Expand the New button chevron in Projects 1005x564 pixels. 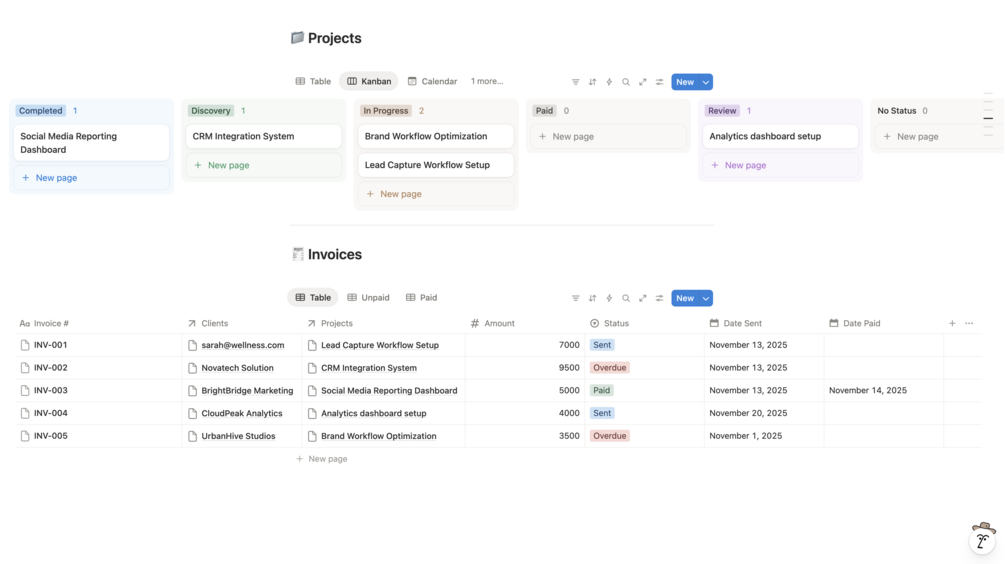click(x=706, y=82)
